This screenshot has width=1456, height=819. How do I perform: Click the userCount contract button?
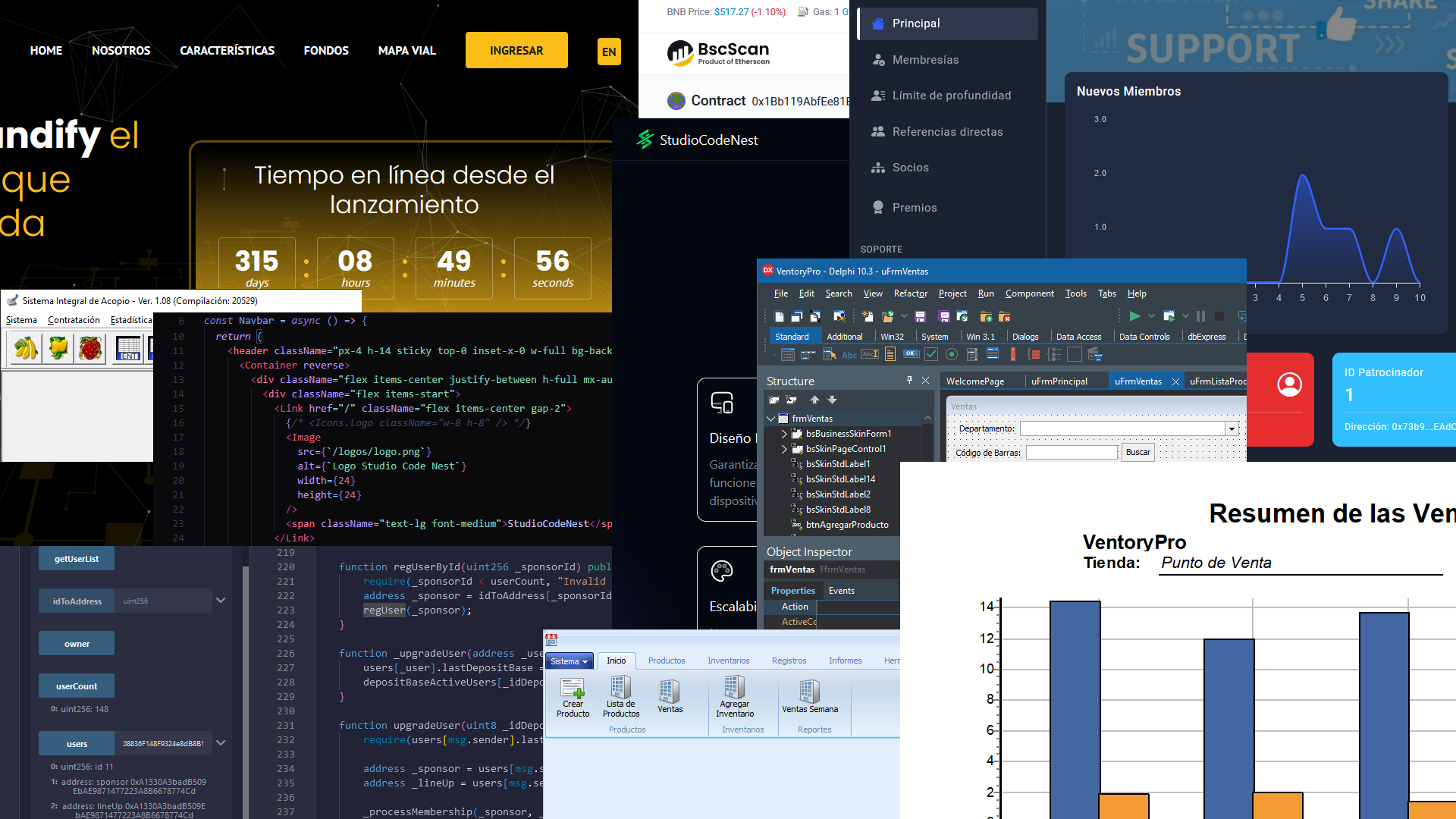pos(77,686)
